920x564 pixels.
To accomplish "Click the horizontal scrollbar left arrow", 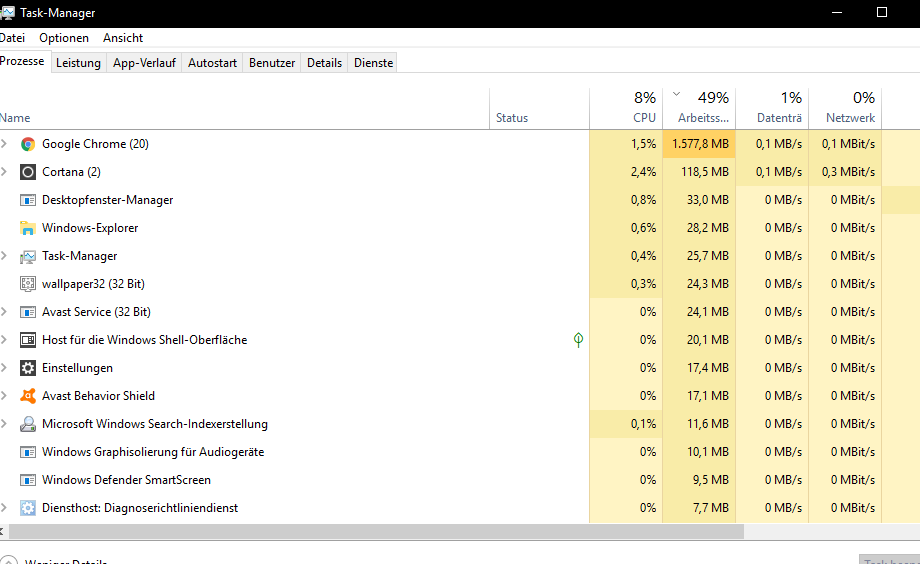I will 3,532.
